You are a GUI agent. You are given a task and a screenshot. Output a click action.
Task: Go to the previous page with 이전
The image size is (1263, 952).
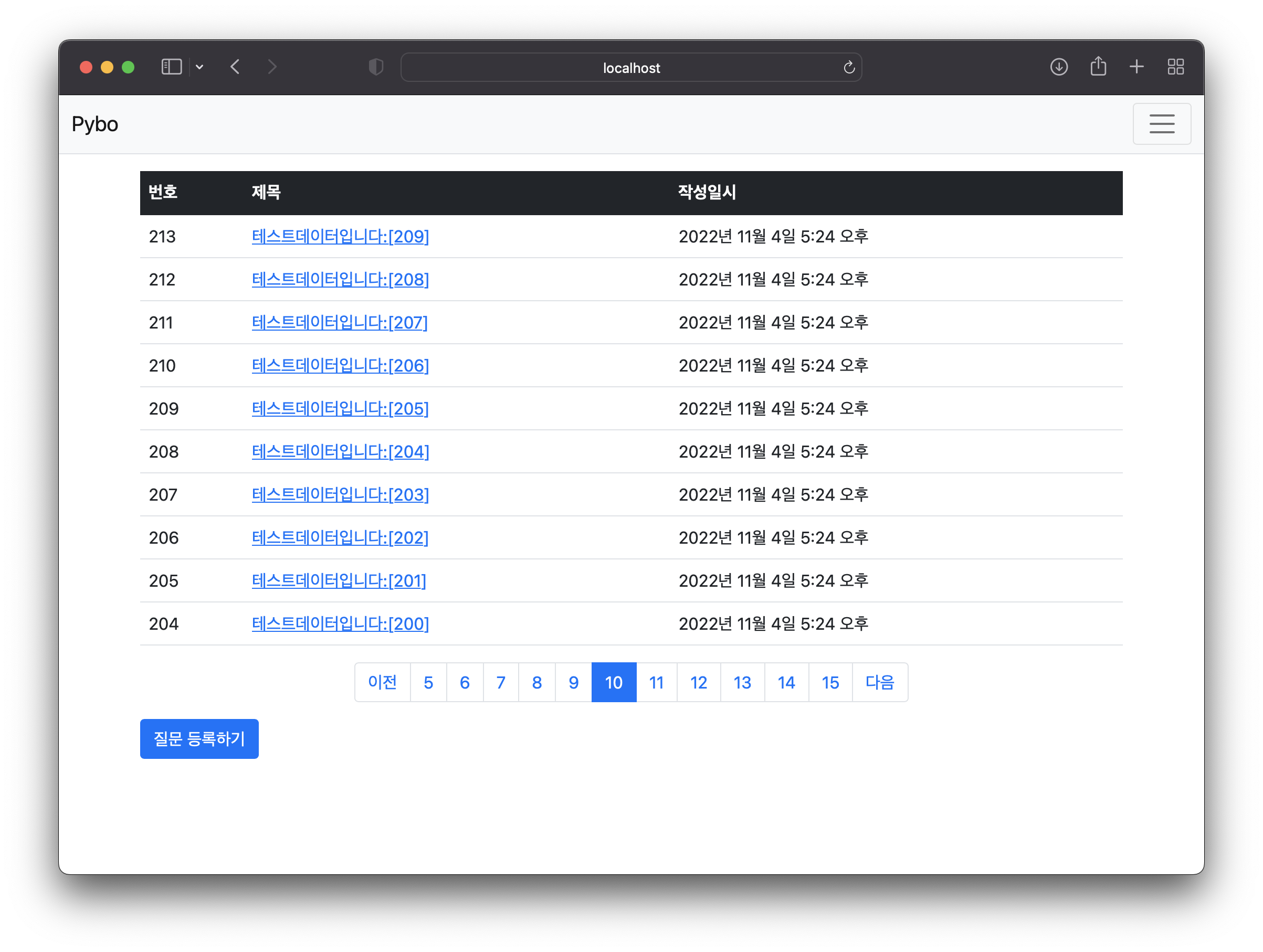382,682
